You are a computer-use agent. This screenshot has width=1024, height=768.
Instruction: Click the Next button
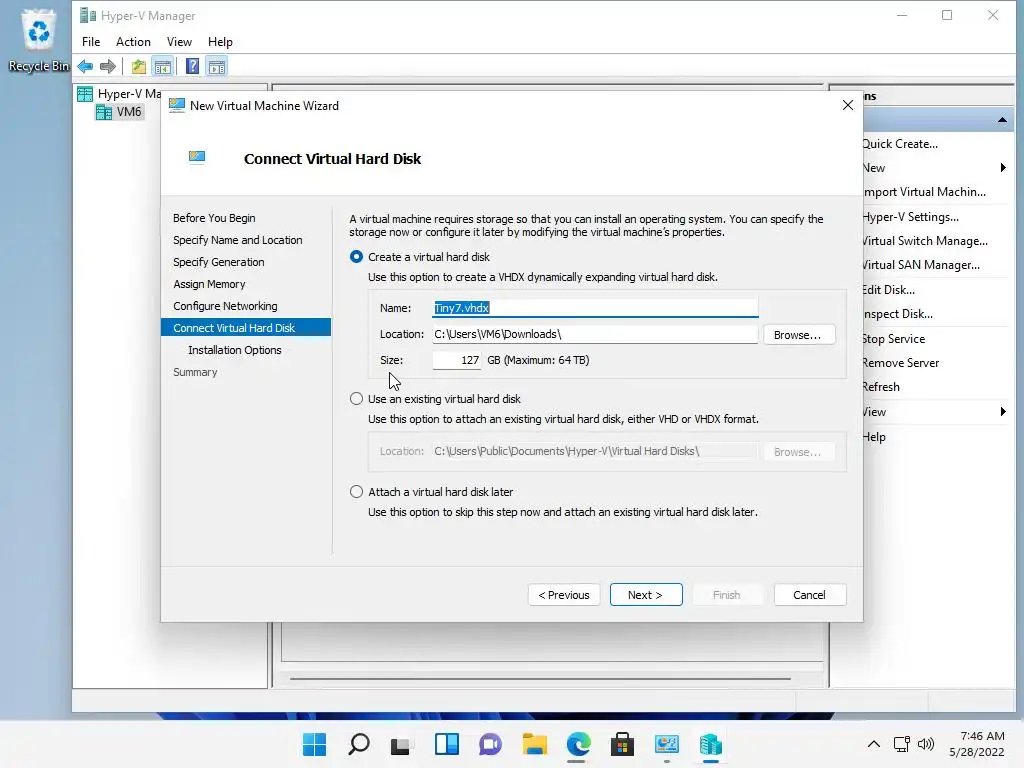(x=646, y=595)
